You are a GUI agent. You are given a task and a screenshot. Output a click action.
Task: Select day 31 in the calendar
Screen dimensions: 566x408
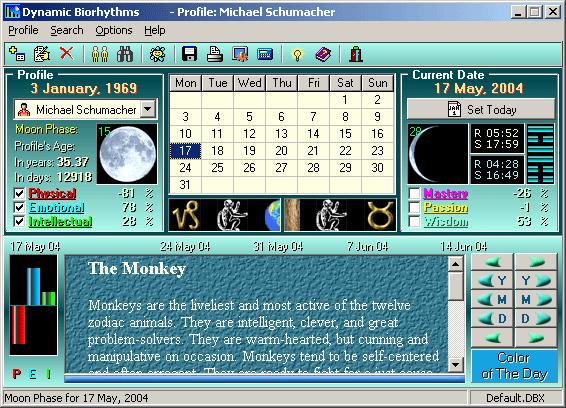tap(185, 185)
